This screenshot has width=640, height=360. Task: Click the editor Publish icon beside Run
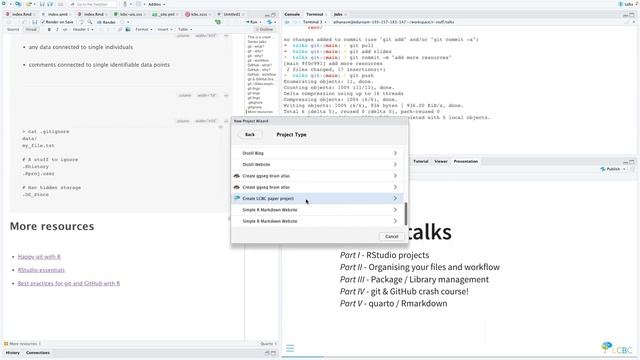269,22
